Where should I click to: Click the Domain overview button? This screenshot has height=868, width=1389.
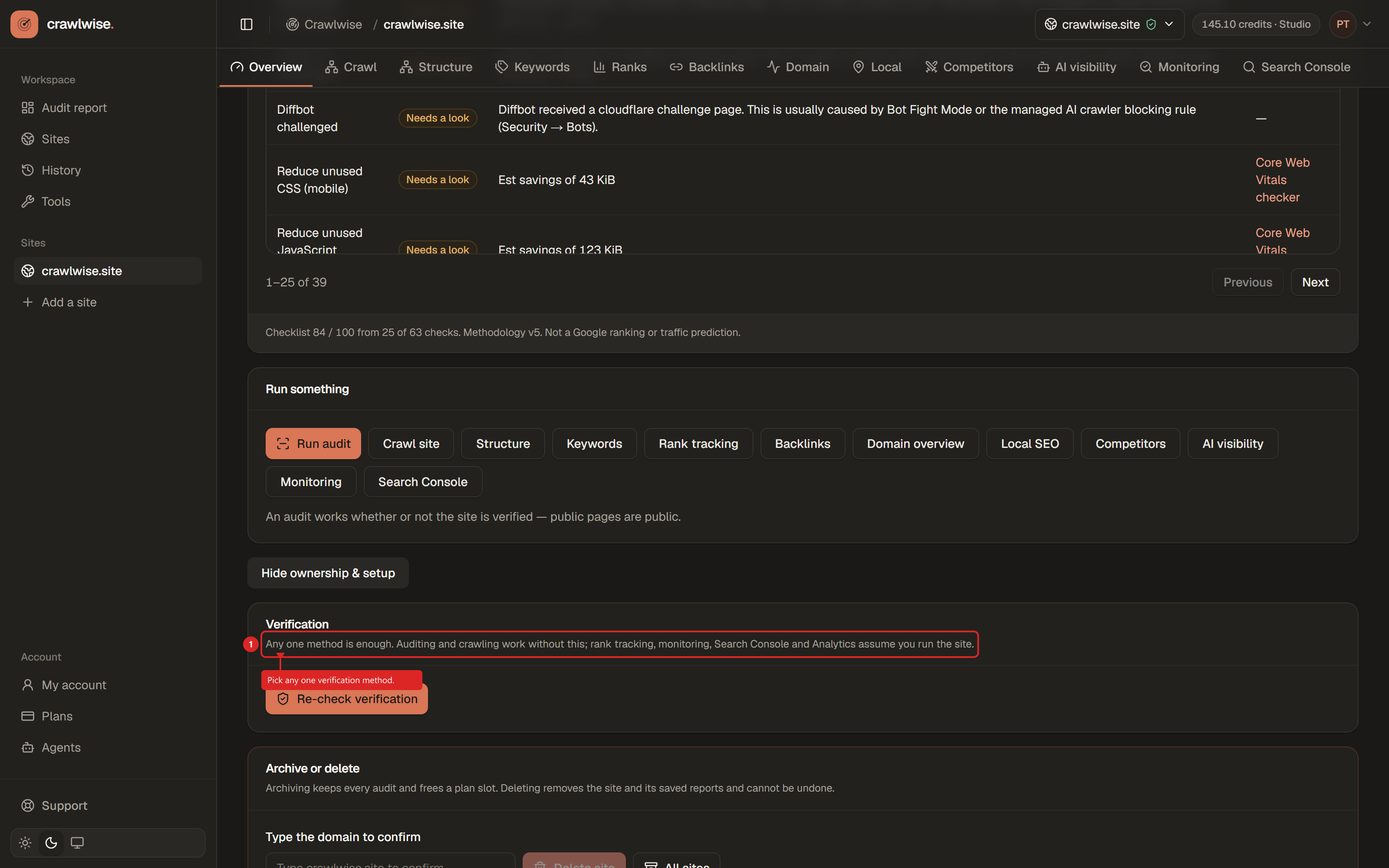click(915, 443)
